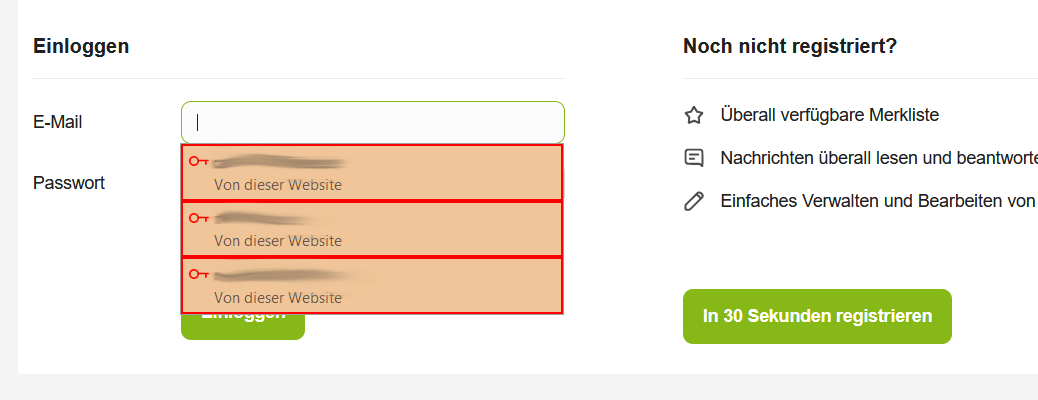
Task: Click the Passwort label
Action: coord(69,183)
